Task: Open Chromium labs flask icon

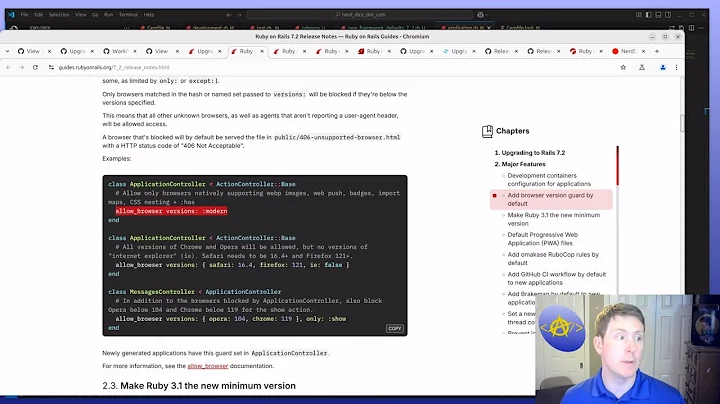Action: [642, 67]
